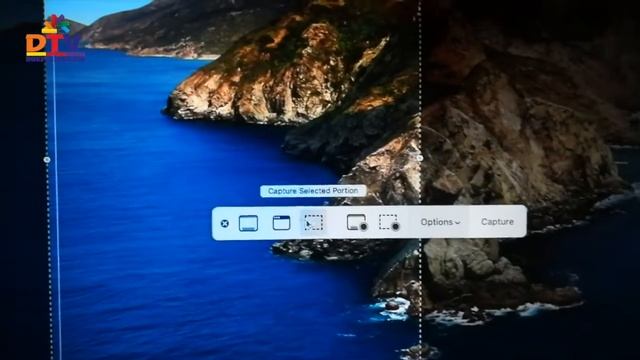The width and height of the screenshot is (640, 360).
Task: Select Capture Selected Portion icon
Action: click(x=314, y=222)
